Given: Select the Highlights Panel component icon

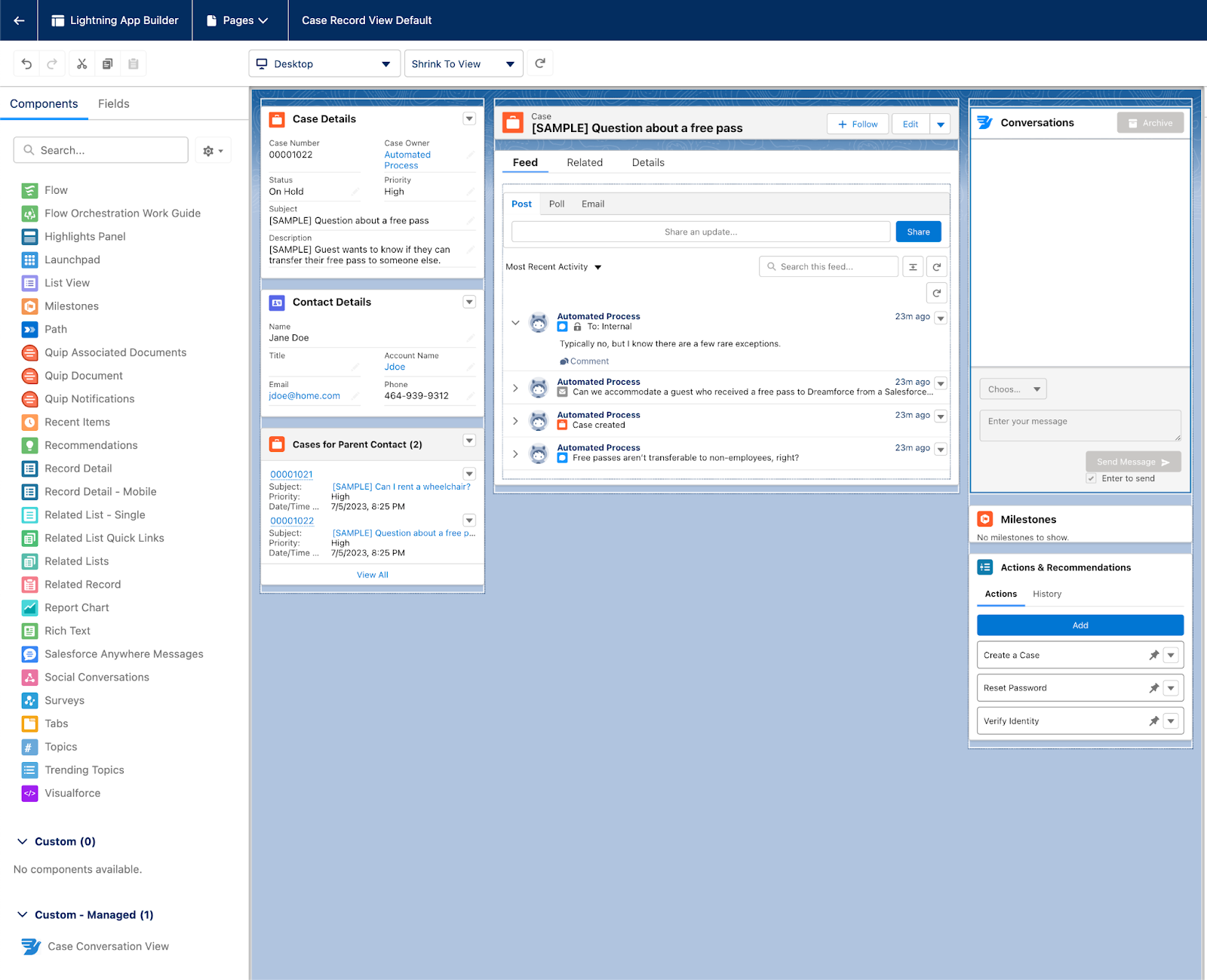Looking at the screenshot, I should [x=29, y=237].
